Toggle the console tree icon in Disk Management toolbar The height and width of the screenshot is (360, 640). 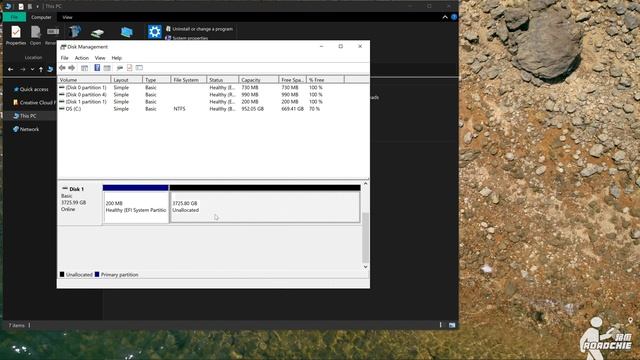point(84,68)
